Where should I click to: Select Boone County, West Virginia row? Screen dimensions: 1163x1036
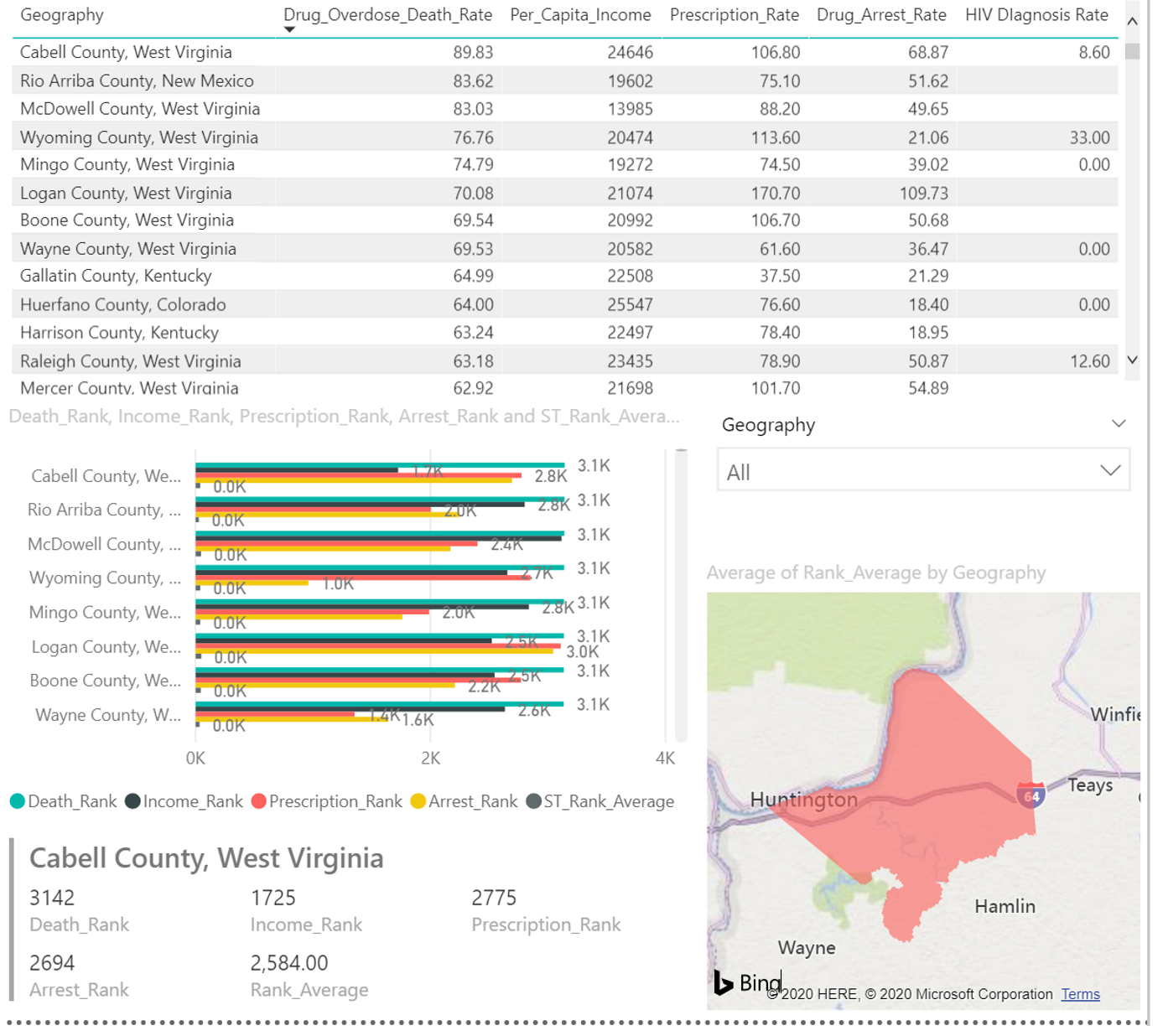(564, 220)
